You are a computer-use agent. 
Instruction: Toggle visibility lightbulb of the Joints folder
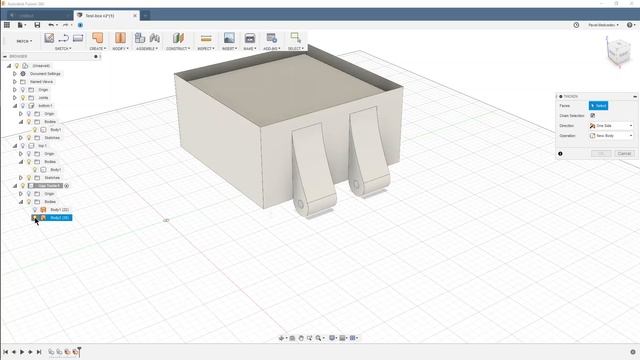(x=23, y=98)
